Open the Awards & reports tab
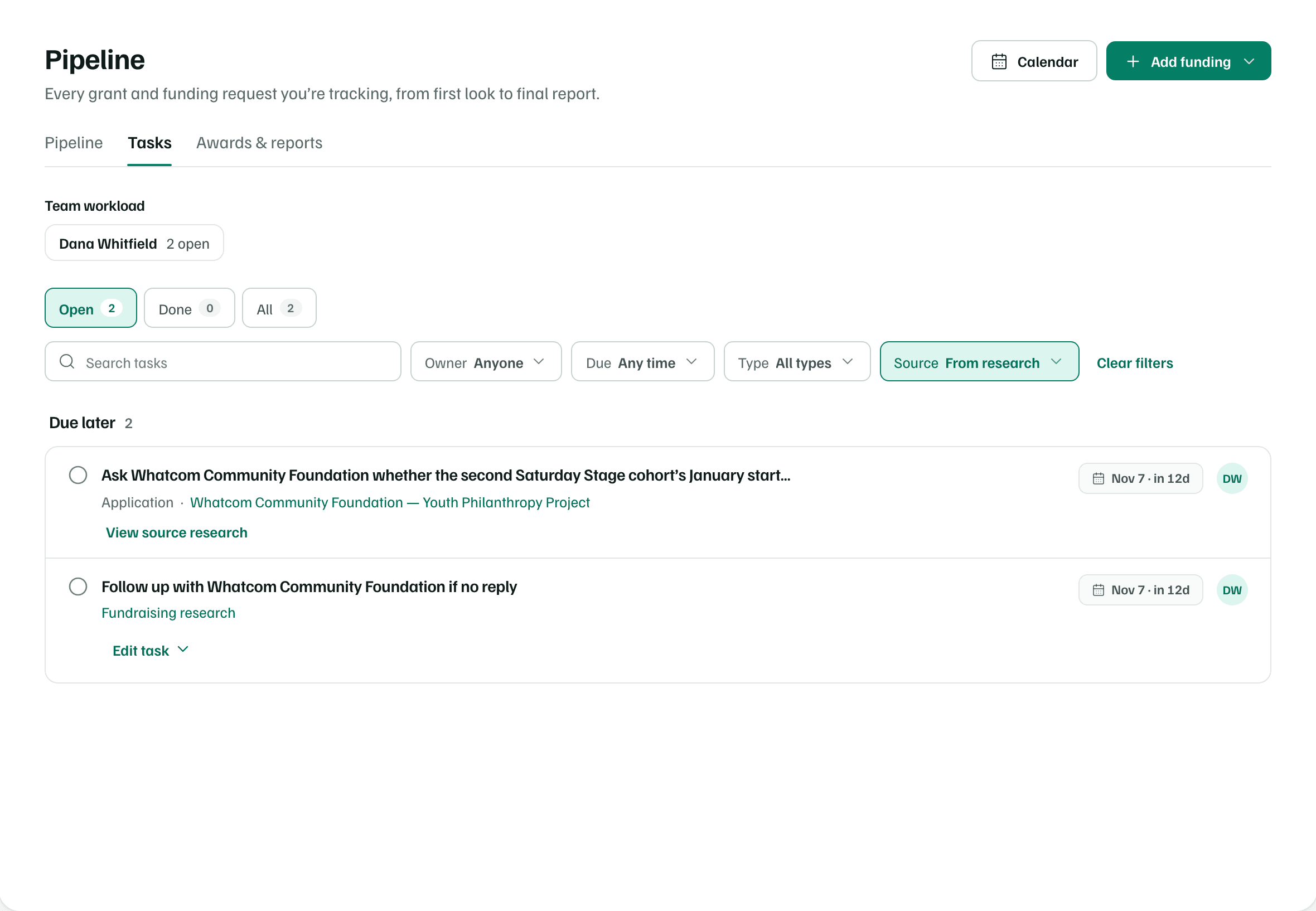 click(x=259, y=143)
